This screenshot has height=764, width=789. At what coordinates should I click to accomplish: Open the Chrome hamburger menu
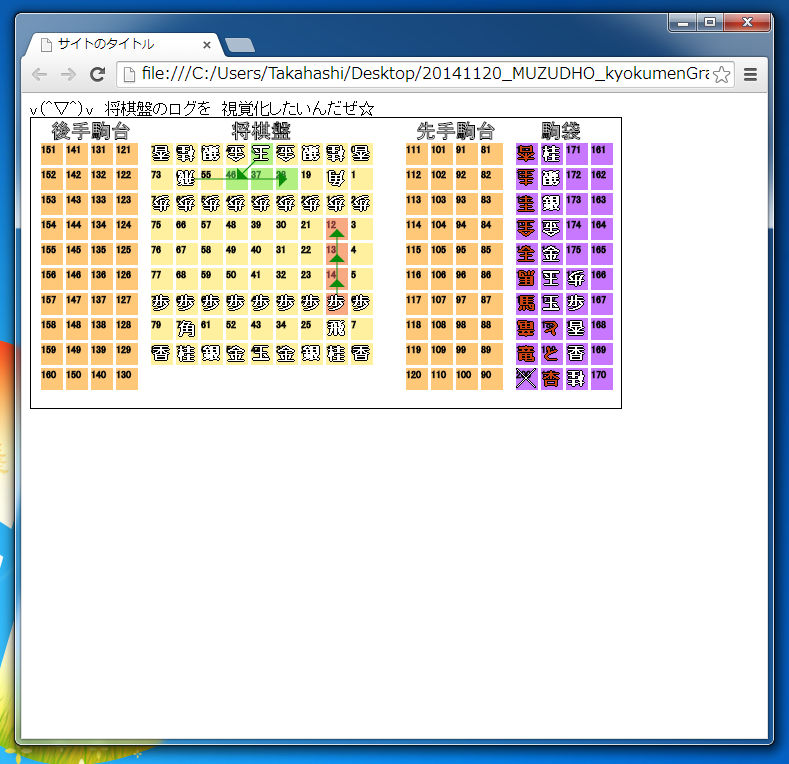coord(750,74)
